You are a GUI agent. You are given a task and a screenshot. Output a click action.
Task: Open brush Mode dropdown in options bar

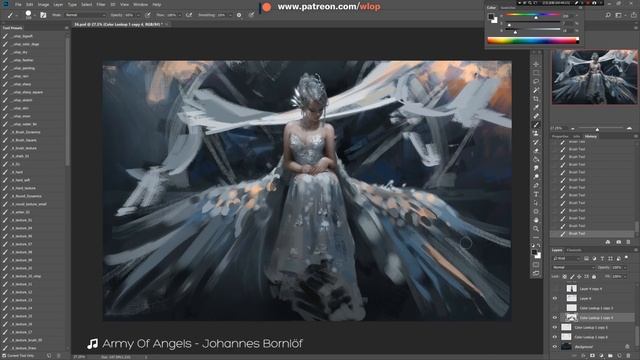(x=85, y=15)
